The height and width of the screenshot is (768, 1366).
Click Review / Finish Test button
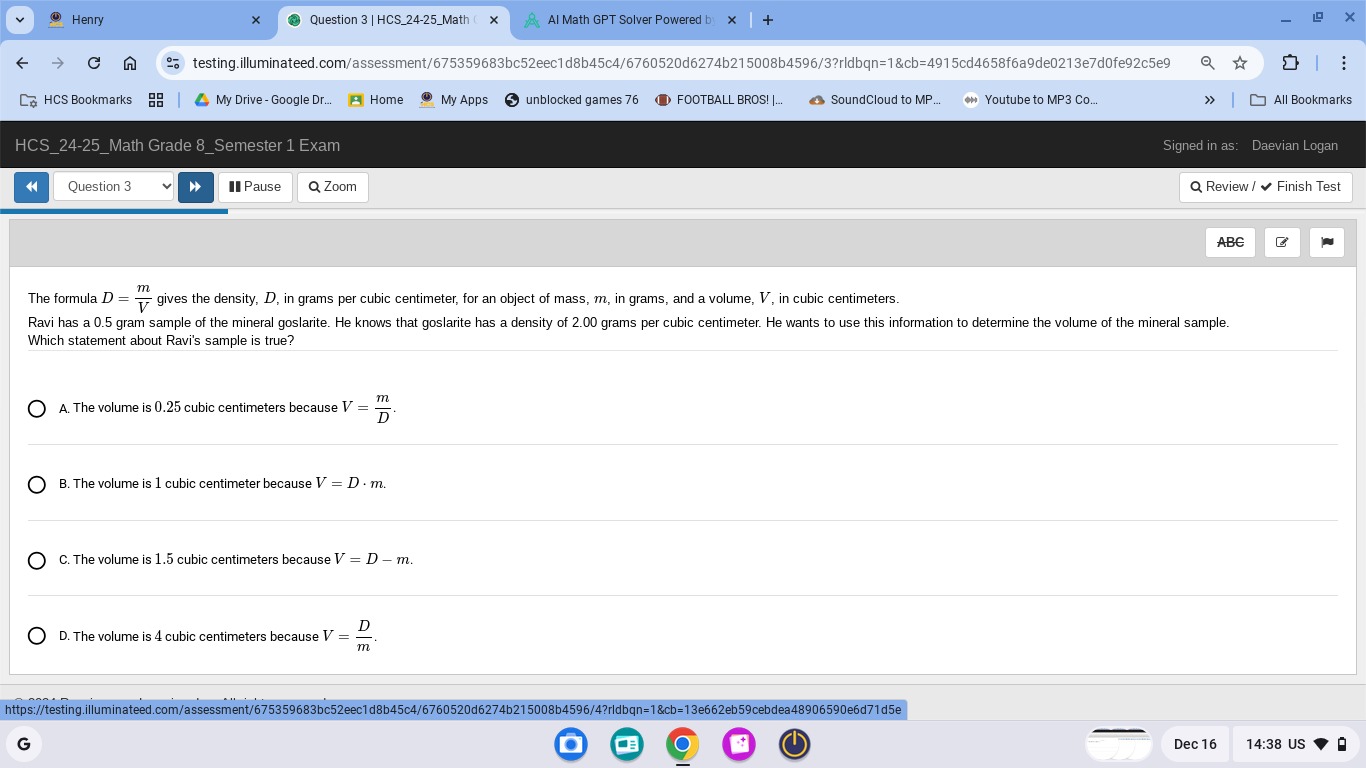tap(1265, 187)
